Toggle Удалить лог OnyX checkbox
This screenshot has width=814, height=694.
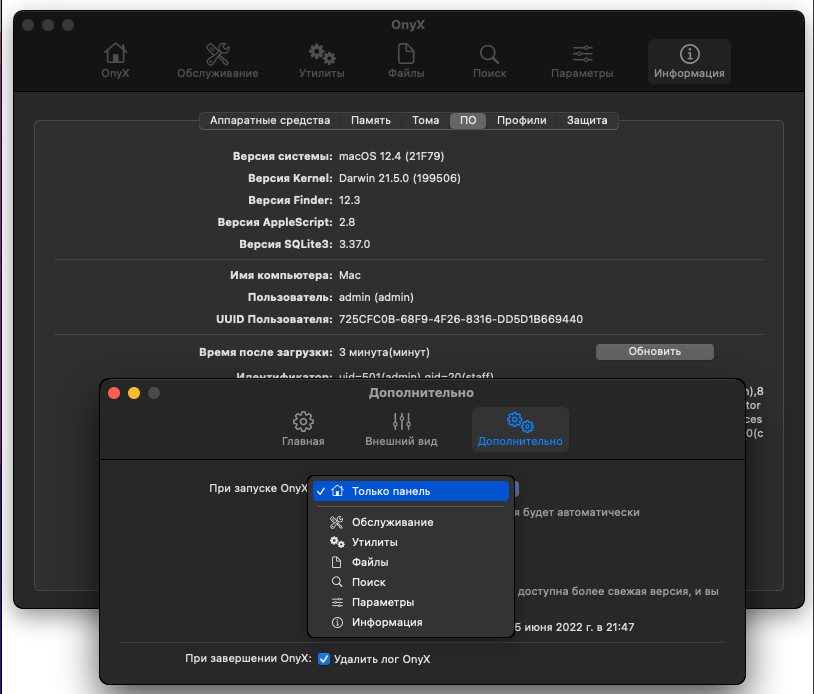coord(324,659)
